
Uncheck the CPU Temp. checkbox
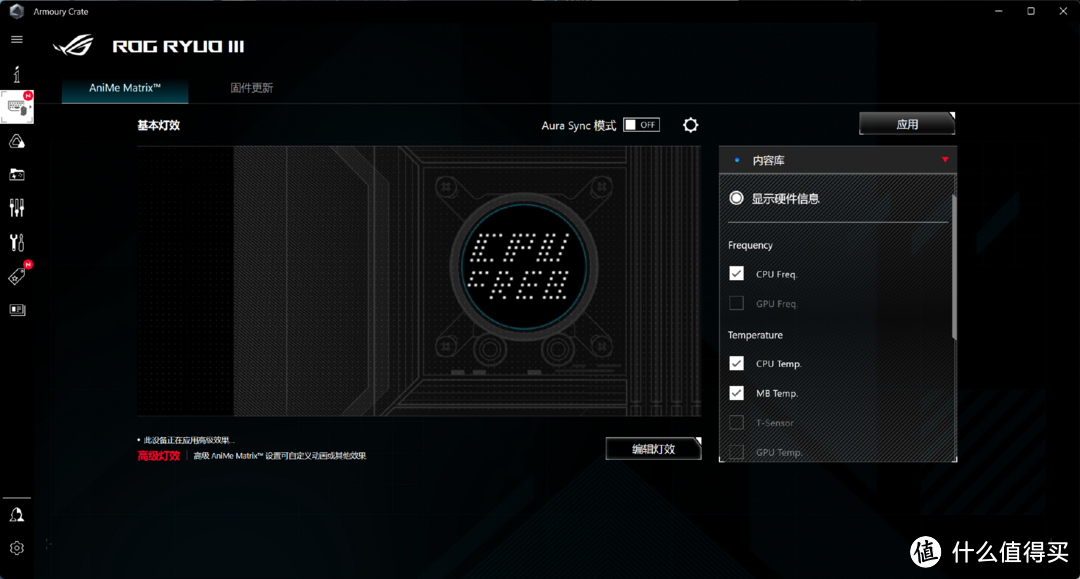[x=736, y=363]
